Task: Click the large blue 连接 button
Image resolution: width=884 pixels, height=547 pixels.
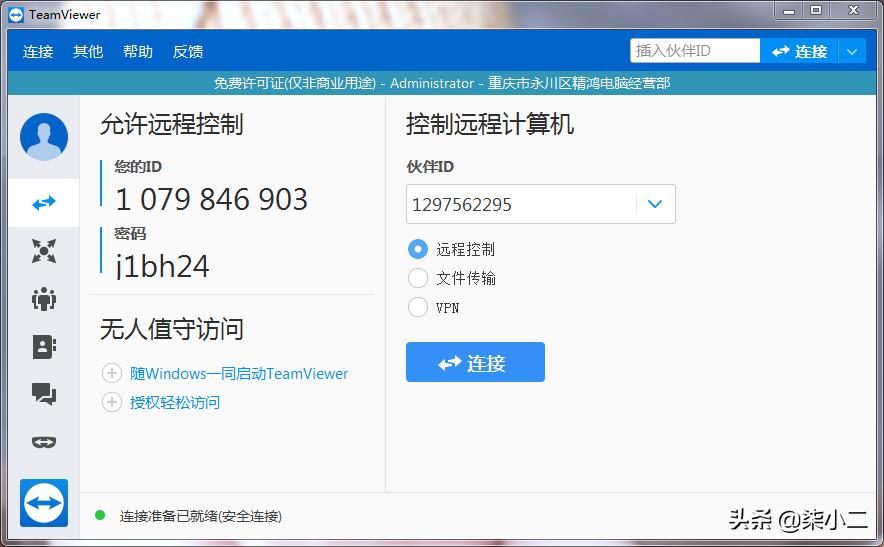Action: pyautogui.click(x=475, y=362)
